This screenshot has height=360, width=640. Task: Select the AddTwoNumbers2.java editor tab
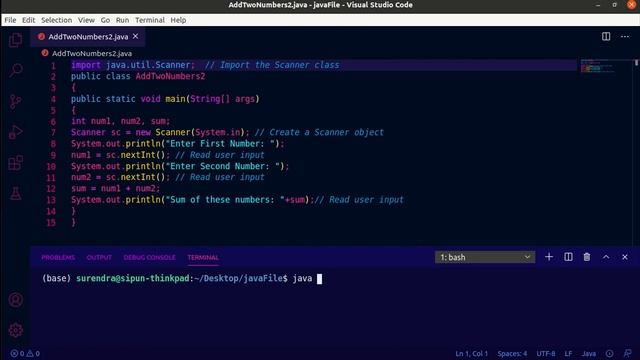pyautogui.click(x=88, y=37)
